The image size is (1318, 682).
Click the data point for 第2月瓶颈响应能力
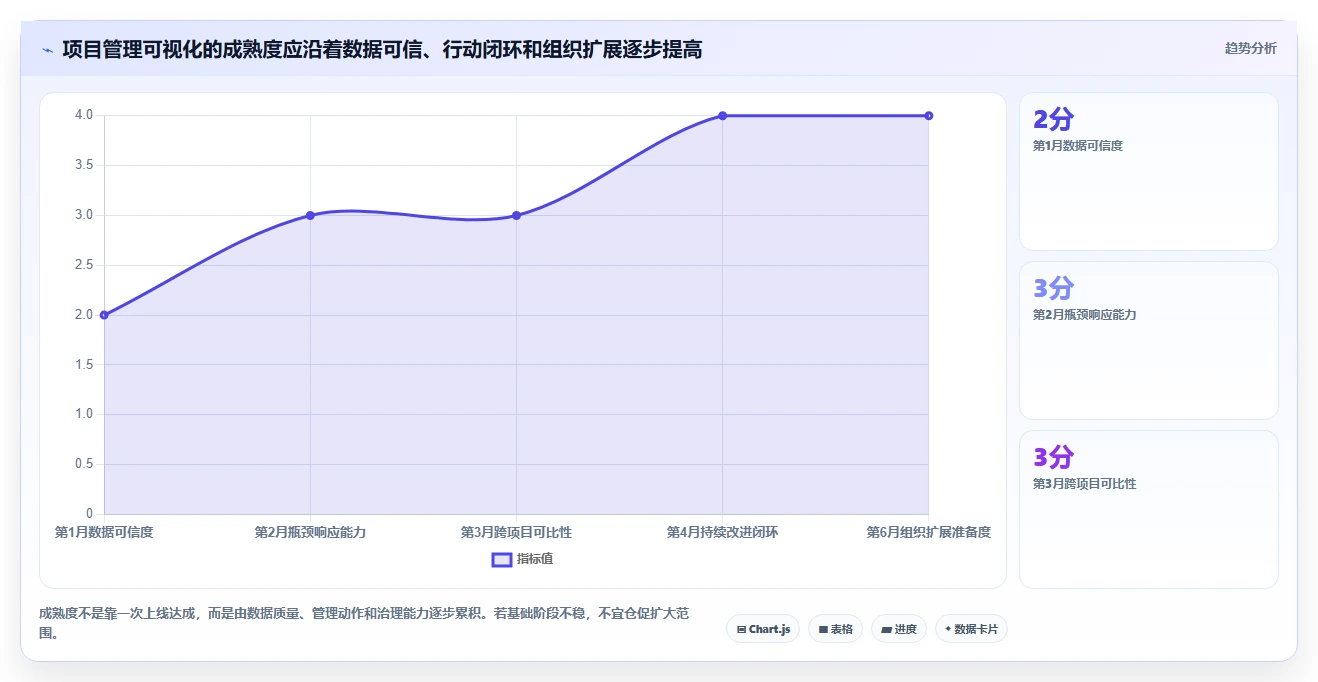pos(310,215)
